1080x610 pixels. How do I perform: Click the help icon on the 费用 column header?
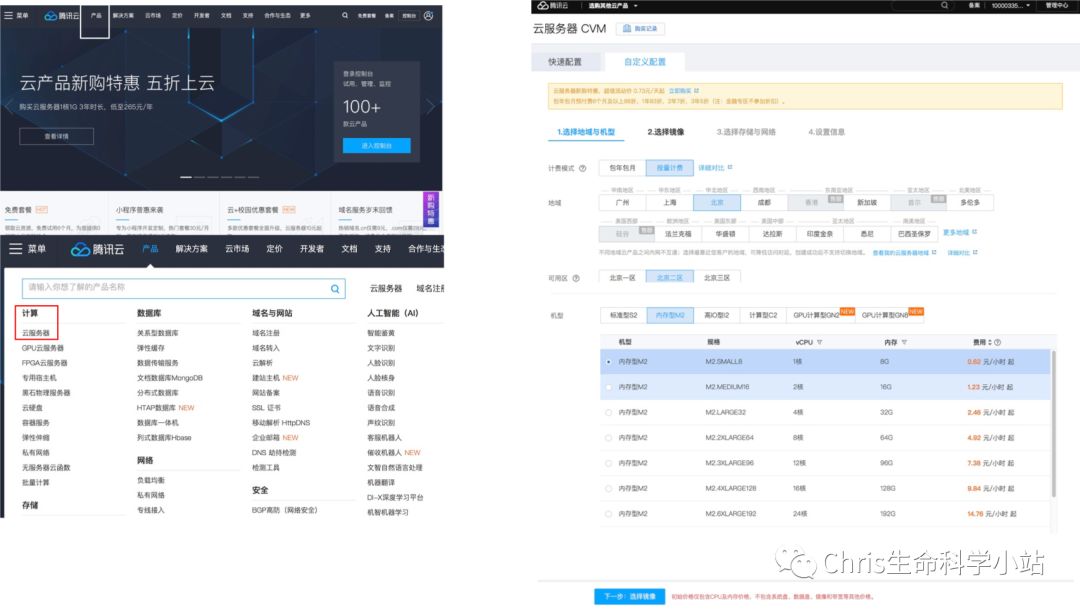pyautogui.click(x=997, y=342)
